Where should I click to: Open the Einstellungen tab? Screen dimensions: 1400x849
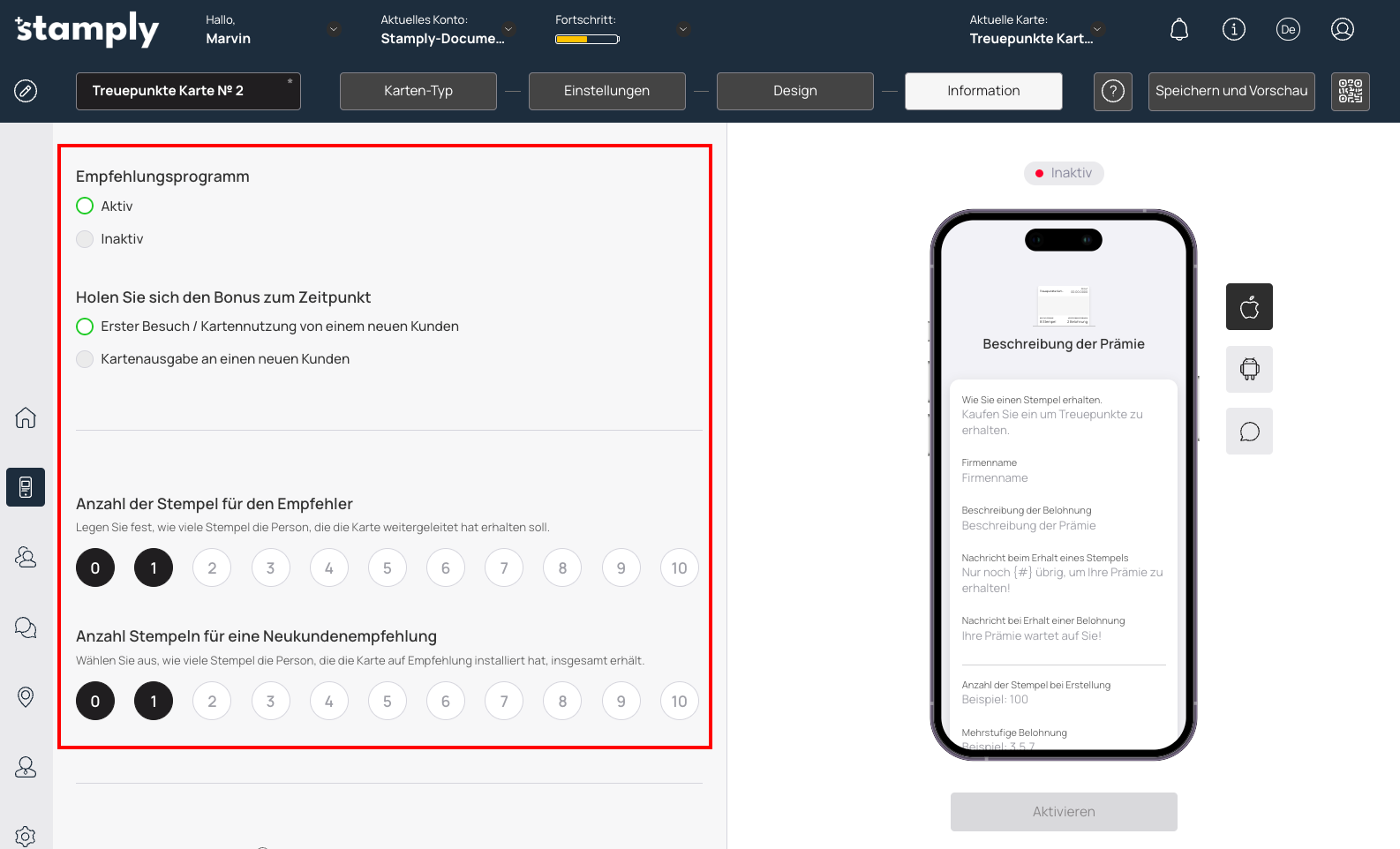click(x=606, y=91)
